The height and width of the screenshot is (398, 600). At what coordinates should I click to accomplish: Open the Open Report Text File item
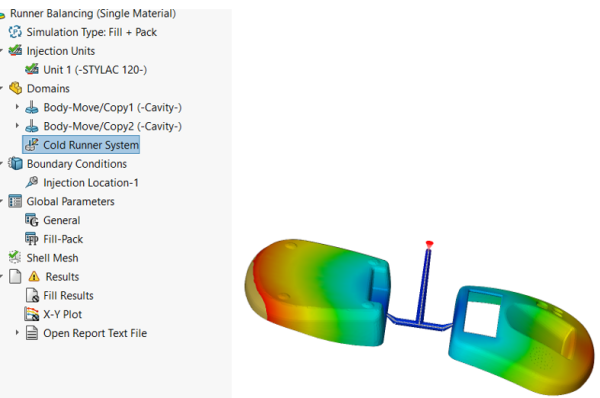tap(95, 333)
